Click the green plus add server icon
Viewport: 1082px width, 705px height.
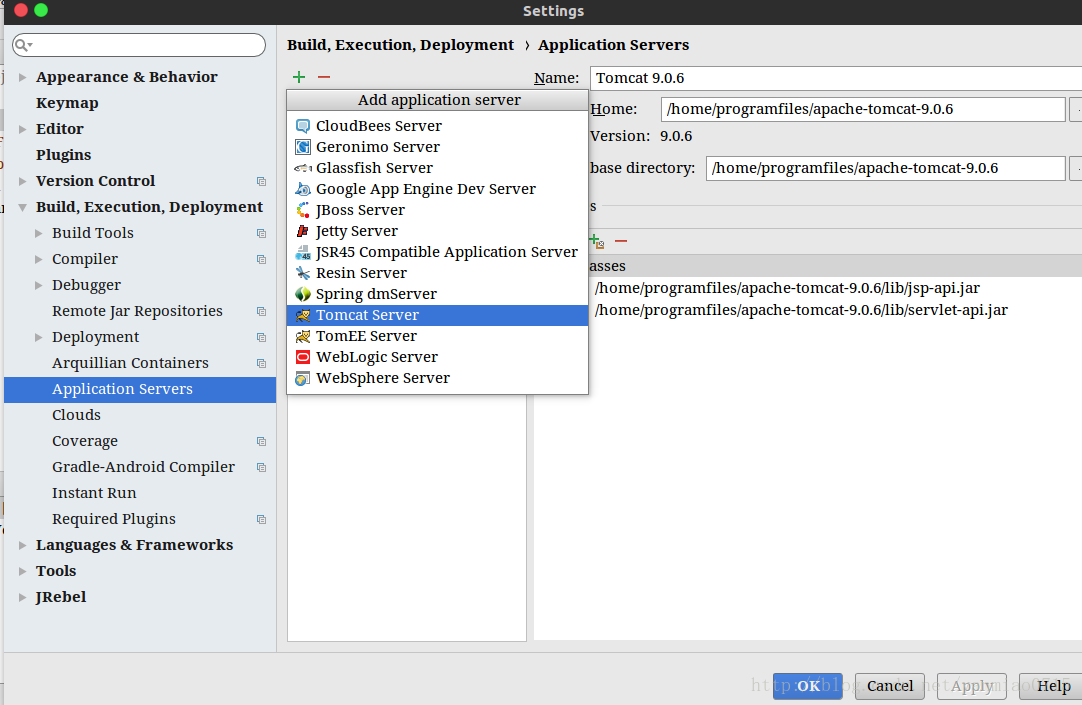299,77
